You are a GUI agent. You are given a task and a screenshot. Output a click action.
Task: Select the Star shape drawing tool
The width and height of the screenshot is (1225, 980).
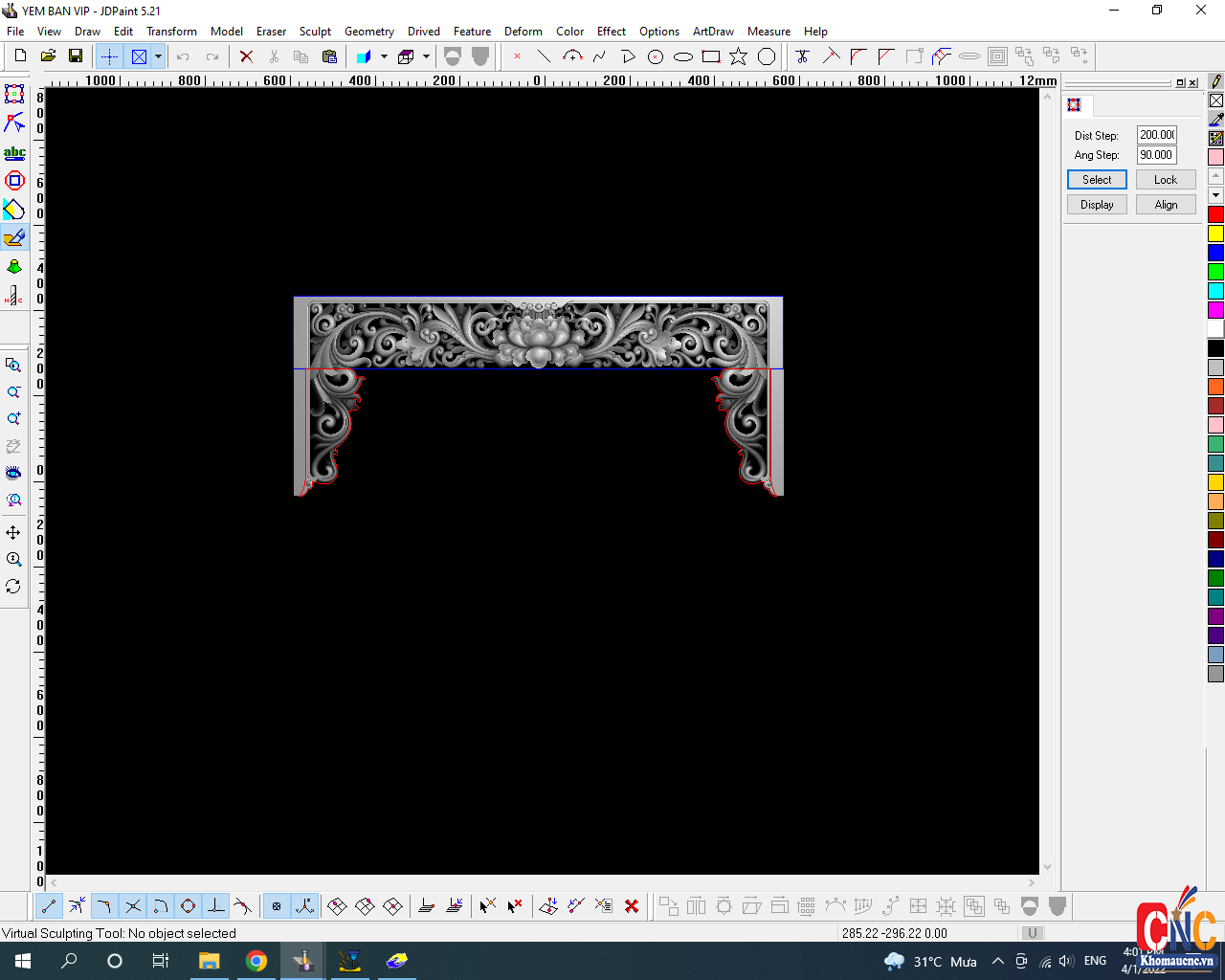pyautogui.click(x=738, y=56)
